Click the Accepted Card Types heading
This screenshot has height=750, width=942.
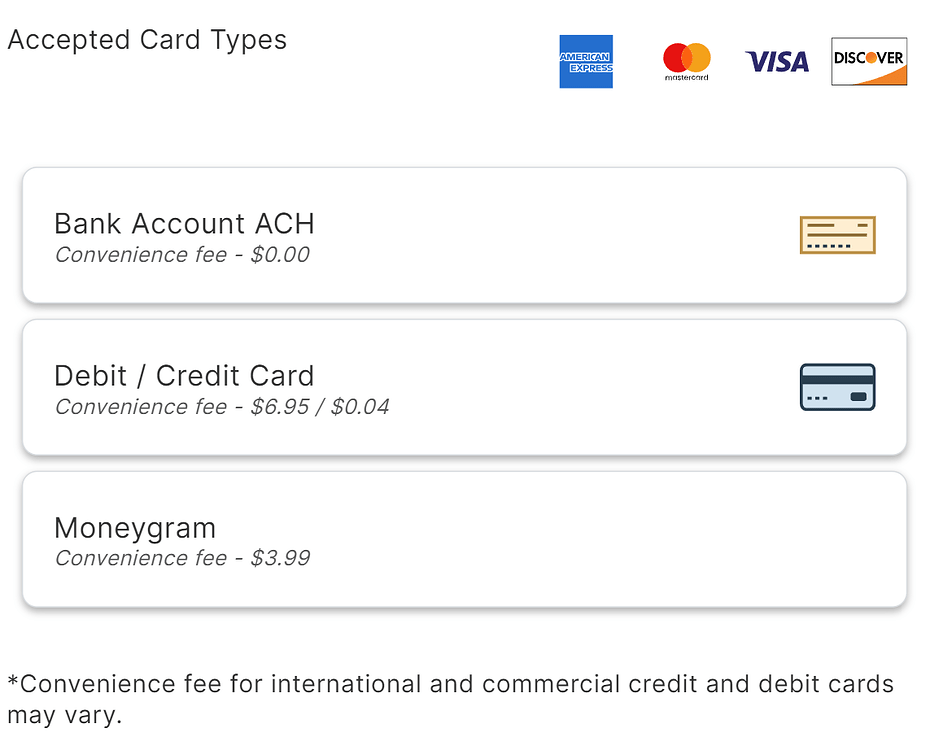tap(147, 40)
